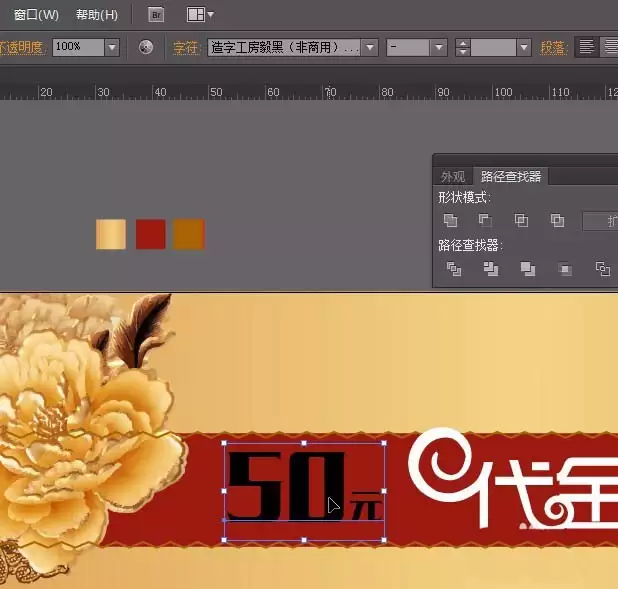Apply Exclude shape mode
618x589 pixels.
557,220
